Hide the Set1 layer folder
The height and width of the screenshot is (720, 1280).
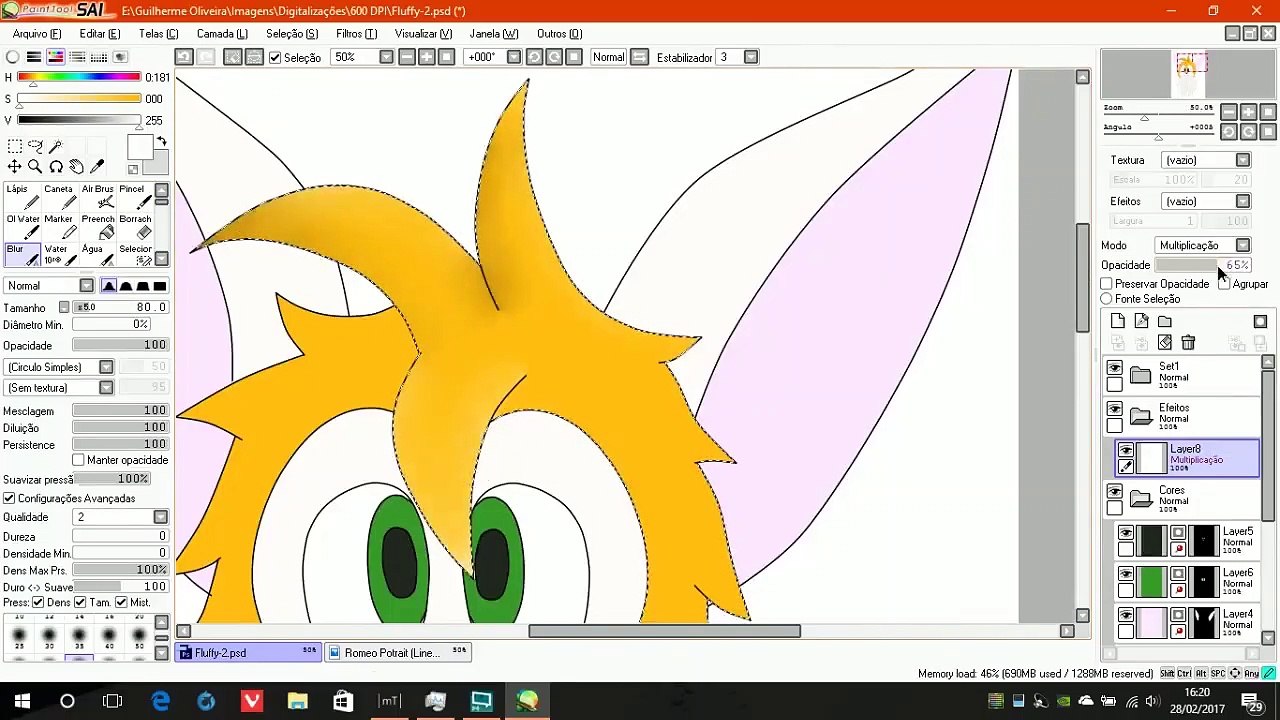pyautogui.click(x=1115, y=369)
